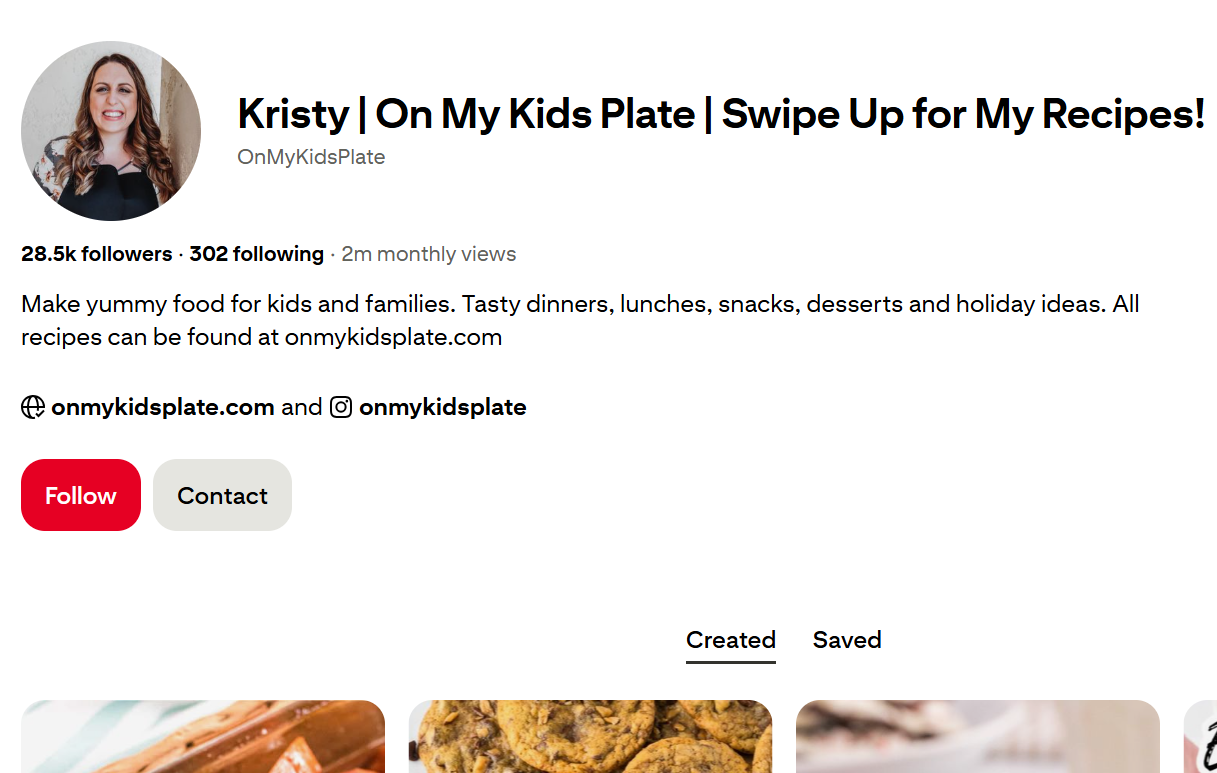Click the OnMyKidsPlate username text
The height and width of the screenshot is (773, 1217).
311,157
